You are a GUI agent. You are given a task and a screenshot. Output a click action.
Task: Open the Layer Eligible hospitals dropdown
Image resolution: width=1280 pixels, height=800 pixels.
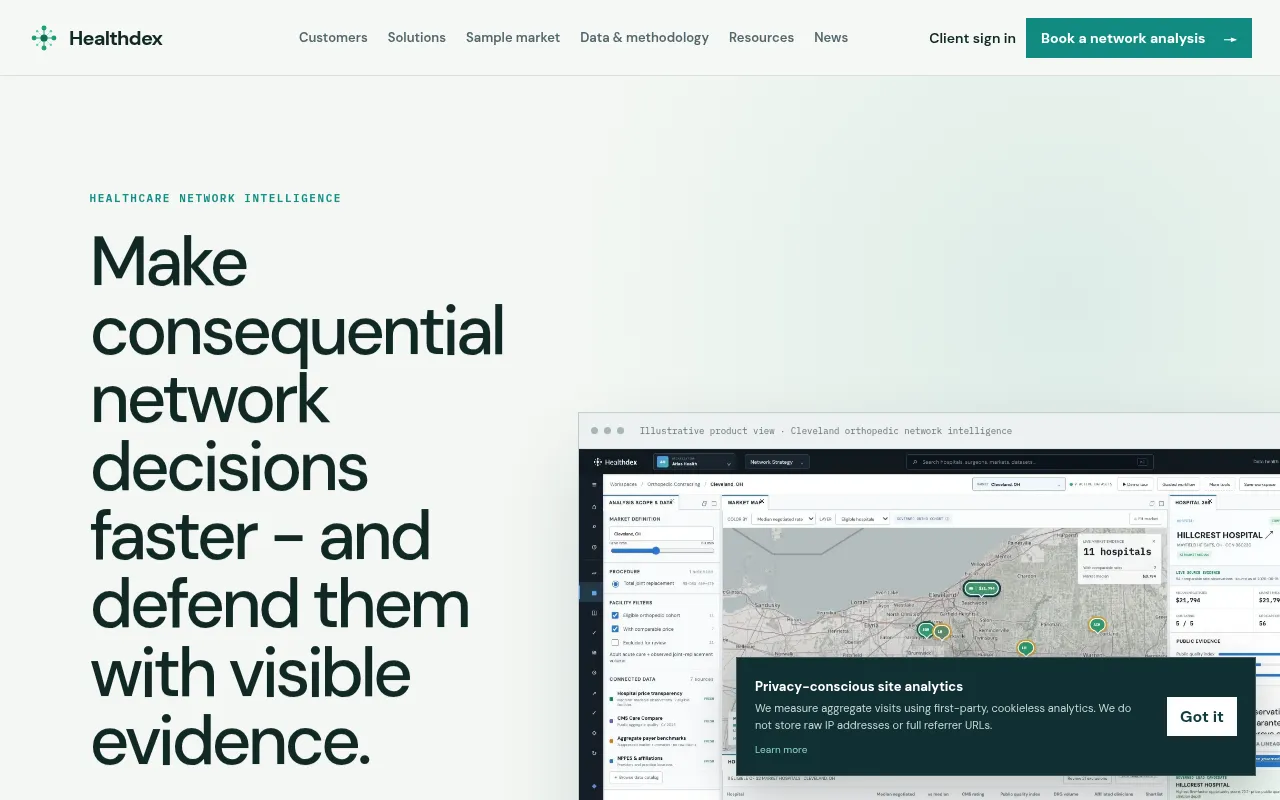(x=863, y=519)
